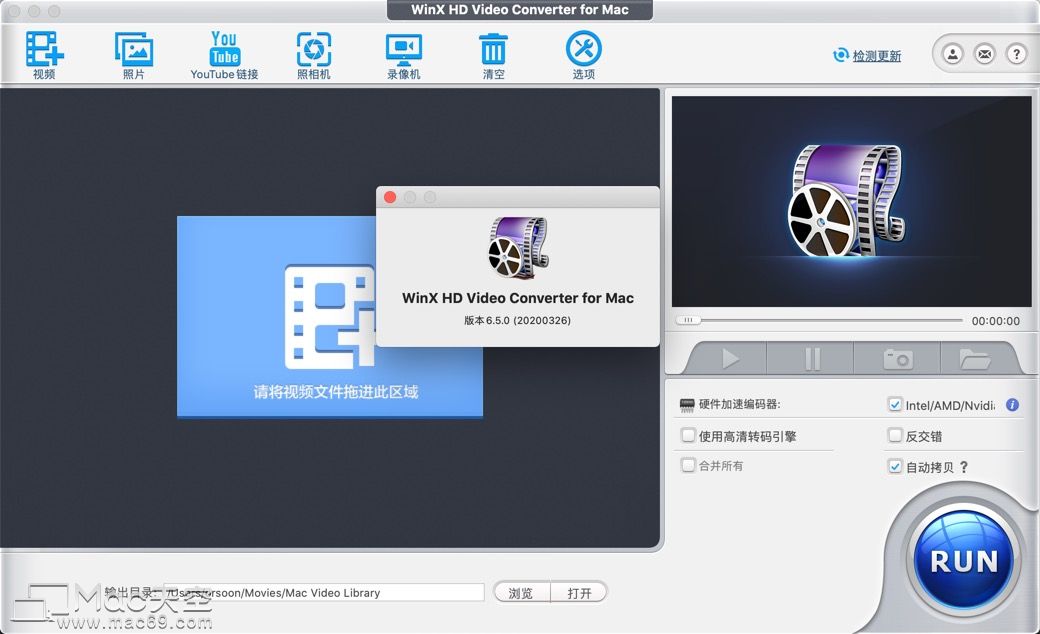Launch the 录像机 screen recorder icon
The width and height of the screenshot is (1040, 634).
point(403,47)
